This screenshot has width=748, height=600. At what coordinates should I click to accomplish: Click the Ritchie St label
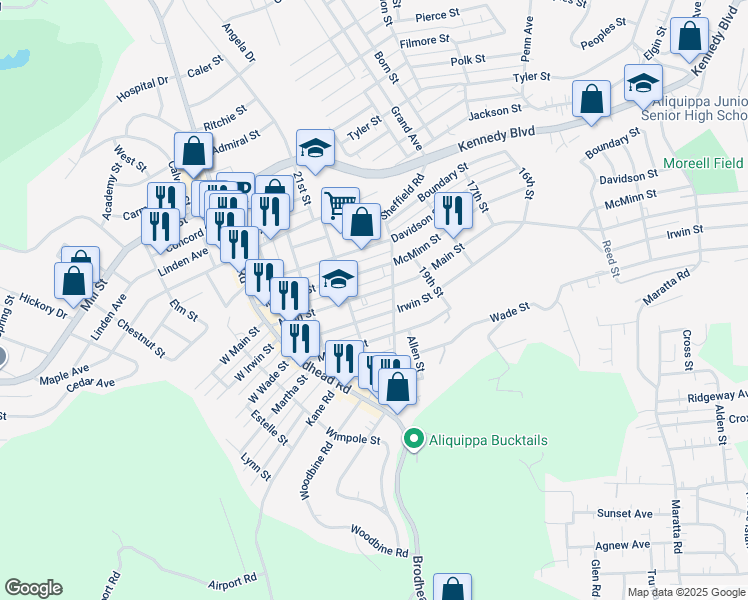(x=225, y=118)
